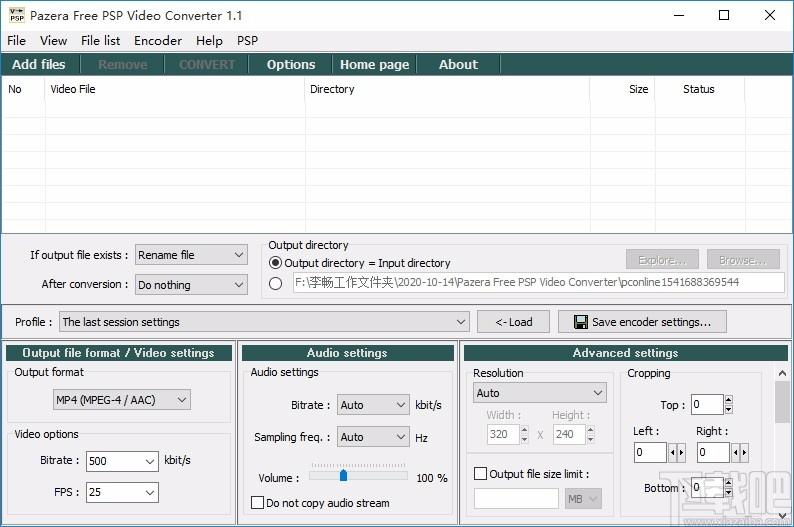
Task: Click Save encoder settings button
Action: pos(642,322)
